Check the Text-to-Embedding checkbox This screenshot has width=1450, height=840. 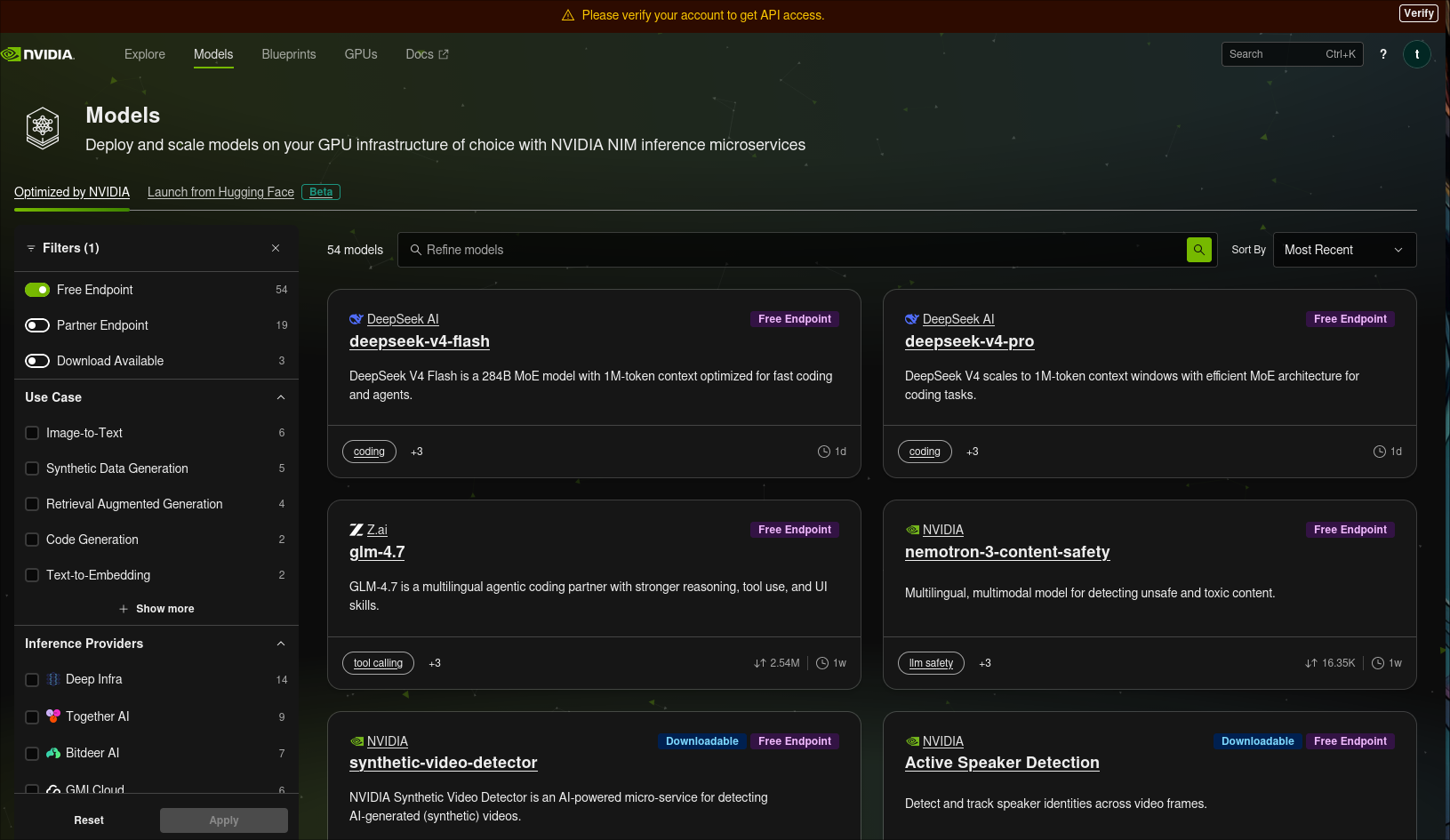click(x=32, y=575)
